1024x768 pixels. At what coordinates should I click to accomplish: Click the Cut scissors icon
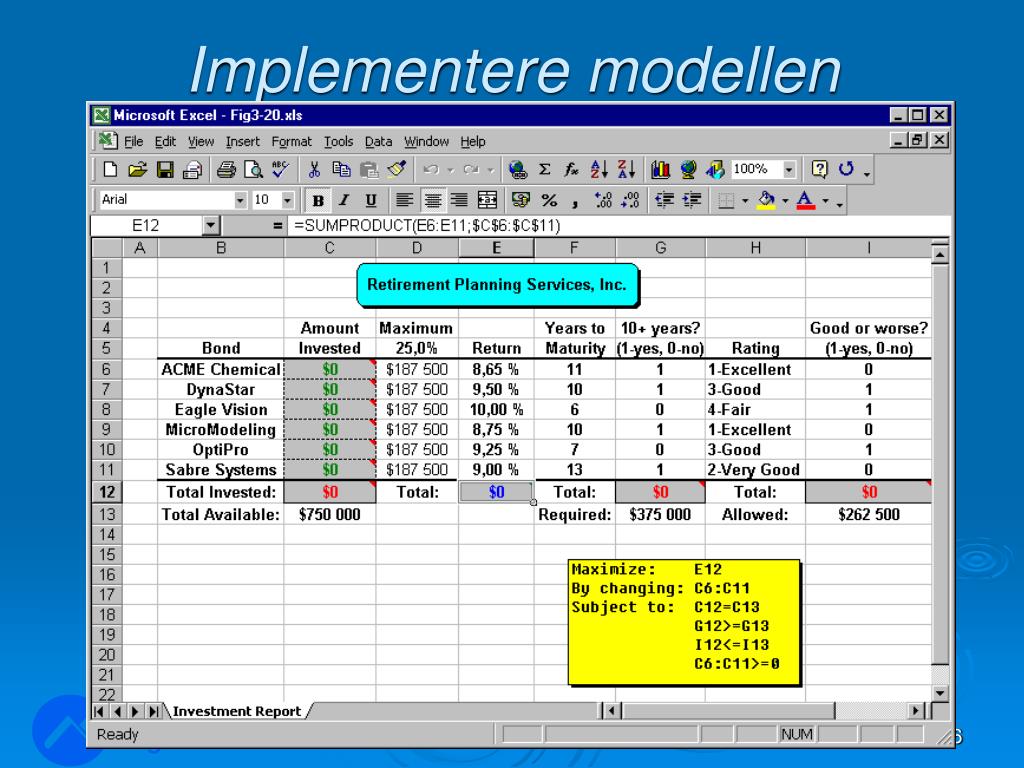click(314, 170)
